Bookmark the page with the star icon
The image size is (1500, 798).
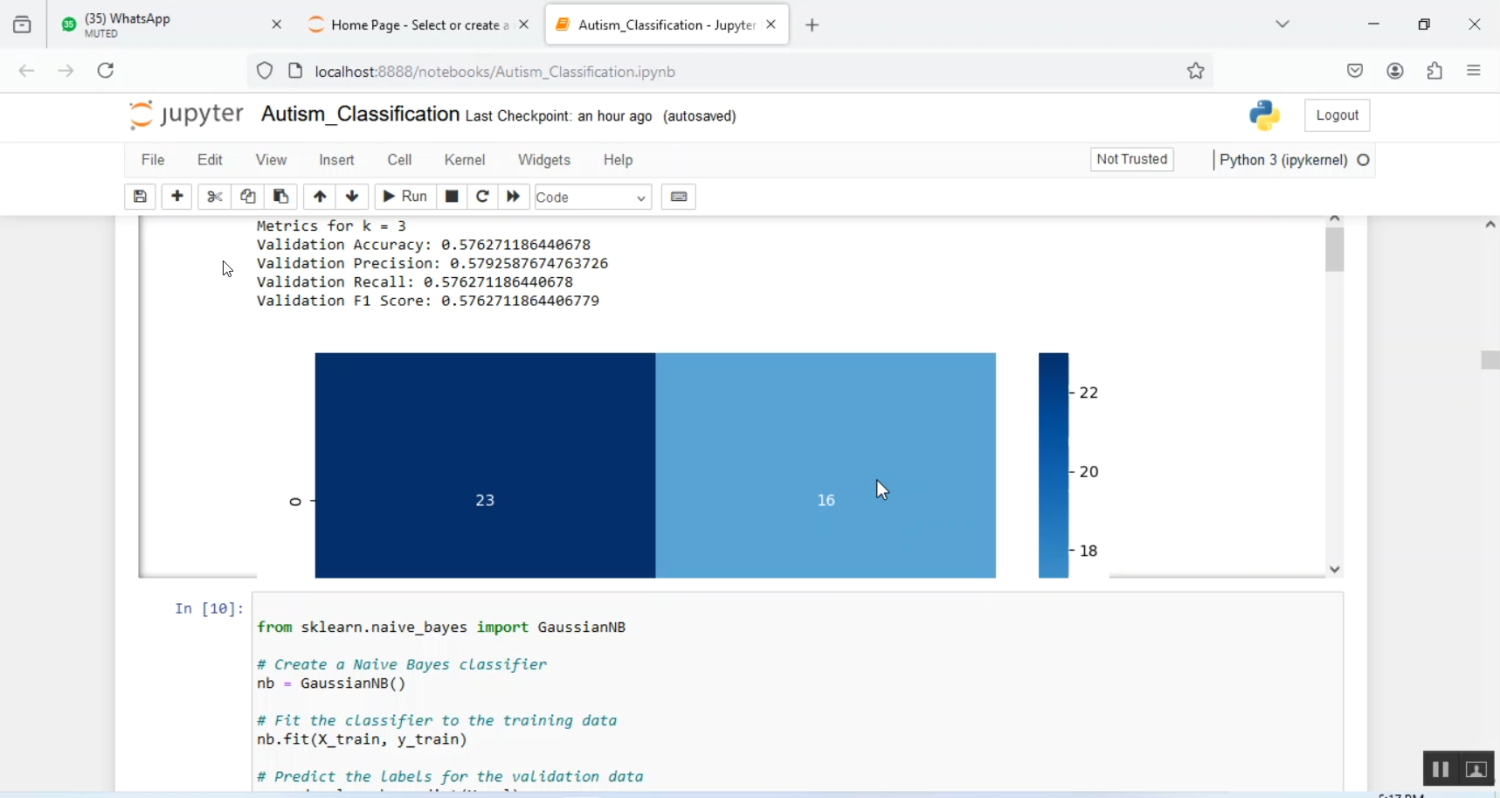pos(1195,71)
